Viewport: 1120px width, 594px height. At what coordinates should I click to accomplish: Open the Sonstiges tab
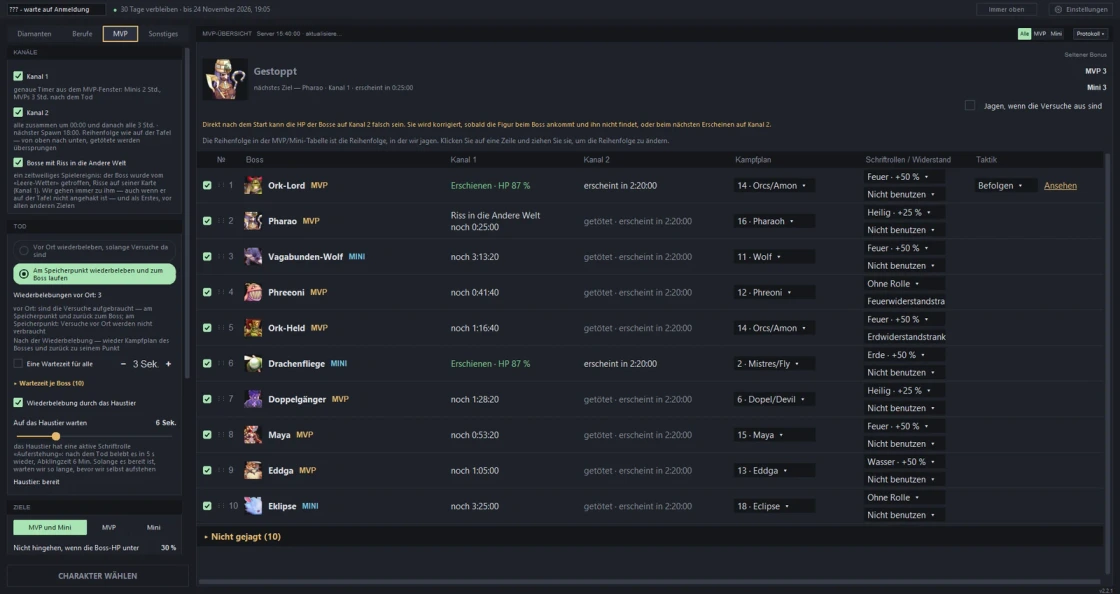[163, 34]
